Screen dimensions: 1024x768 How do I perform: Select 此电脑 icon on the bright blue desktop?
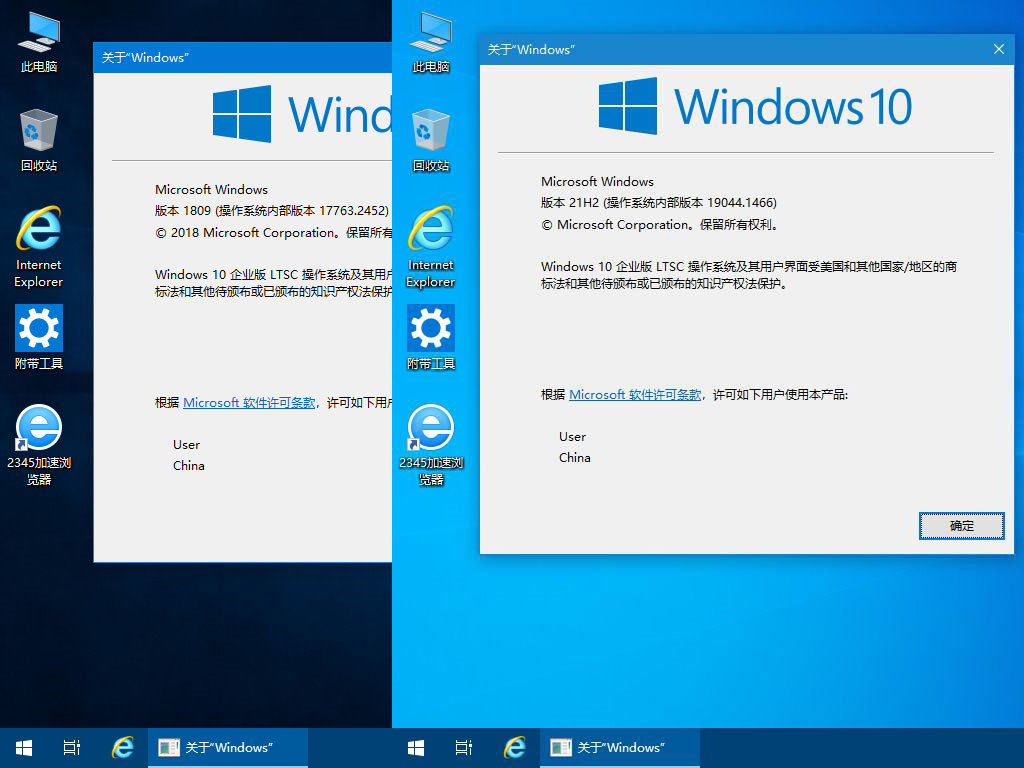[430, 42]
